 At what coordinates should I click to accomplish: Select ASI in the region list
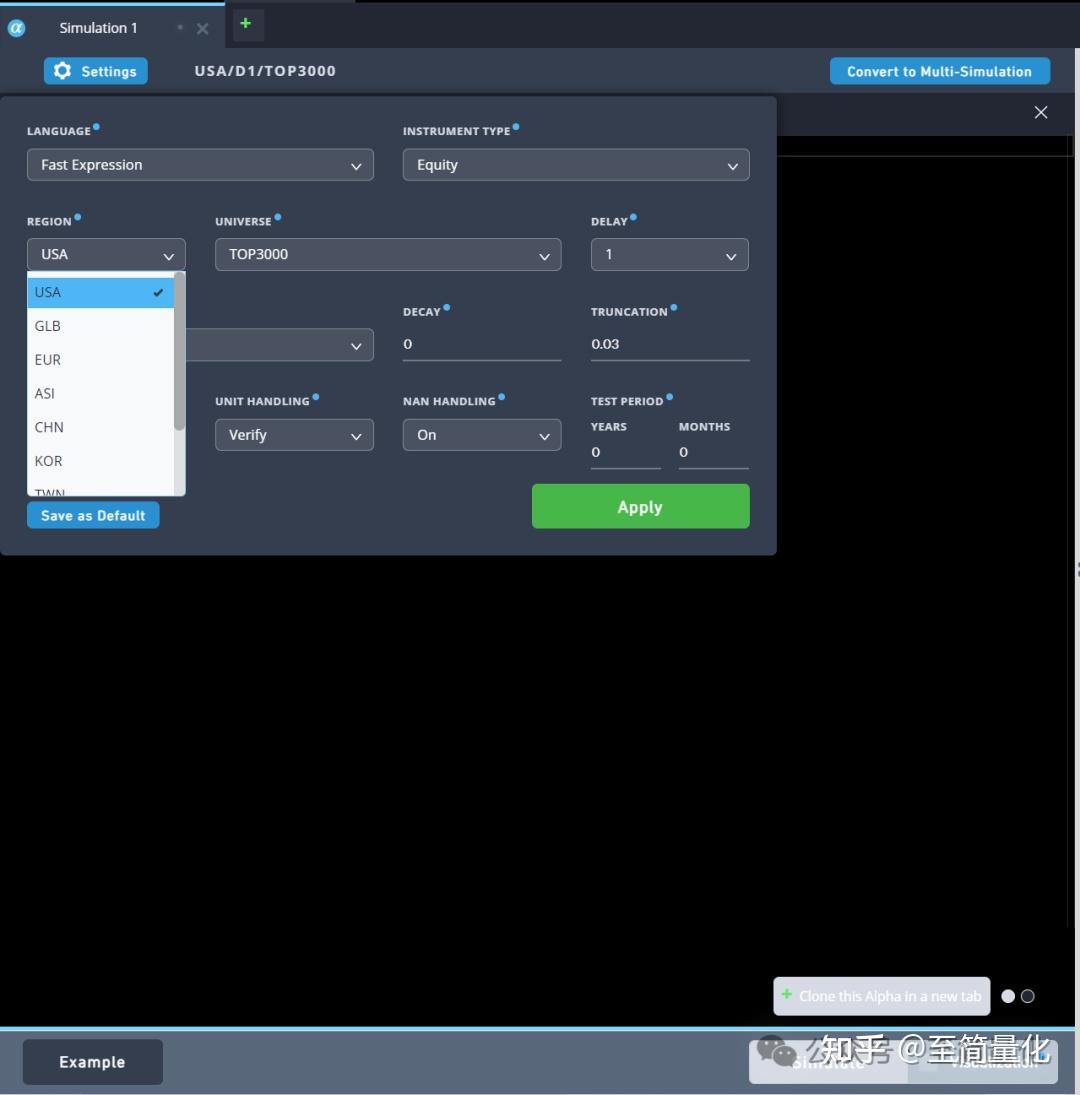pyautogui.click(x=101, y=393)
